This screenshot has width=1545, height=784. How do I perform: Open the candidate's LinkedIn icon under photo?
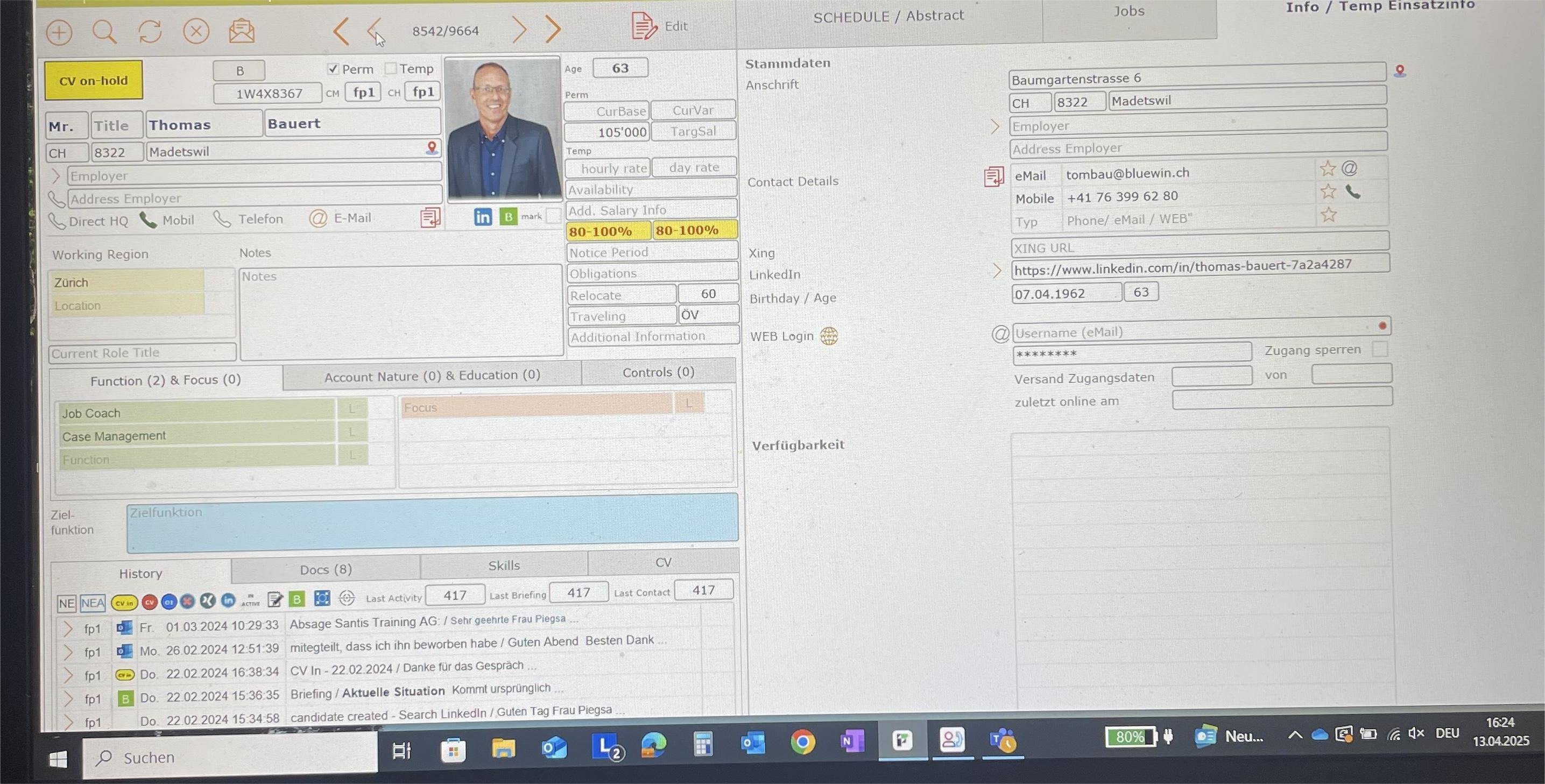click(482, 216)
